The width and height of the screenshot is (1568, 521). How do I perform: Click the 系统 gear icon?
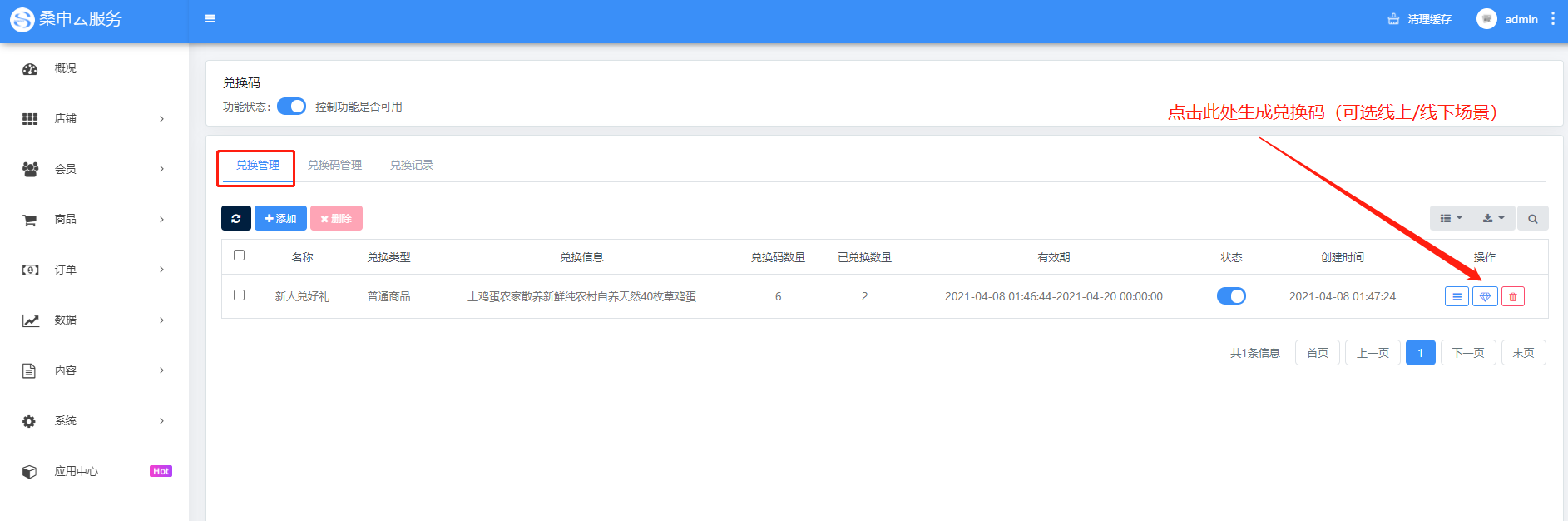click(x=29, y=421)
